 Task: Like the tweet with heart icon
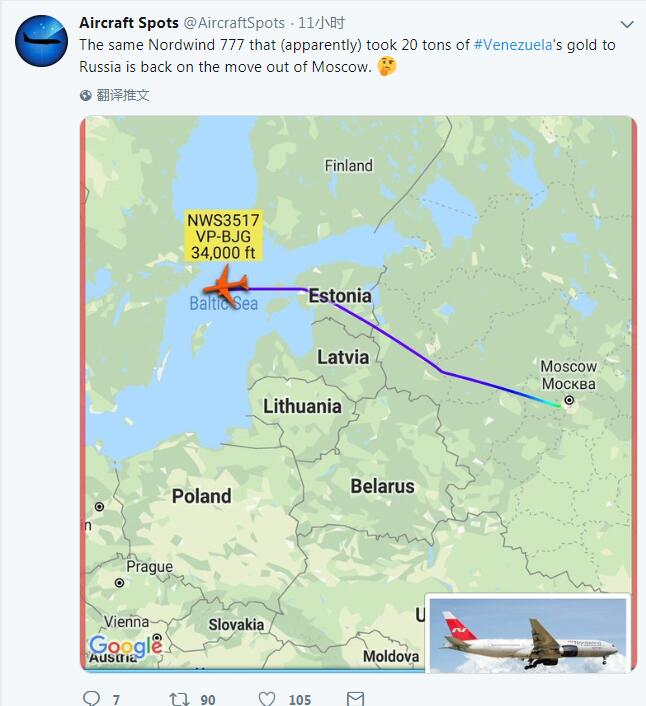pos(268,698)
